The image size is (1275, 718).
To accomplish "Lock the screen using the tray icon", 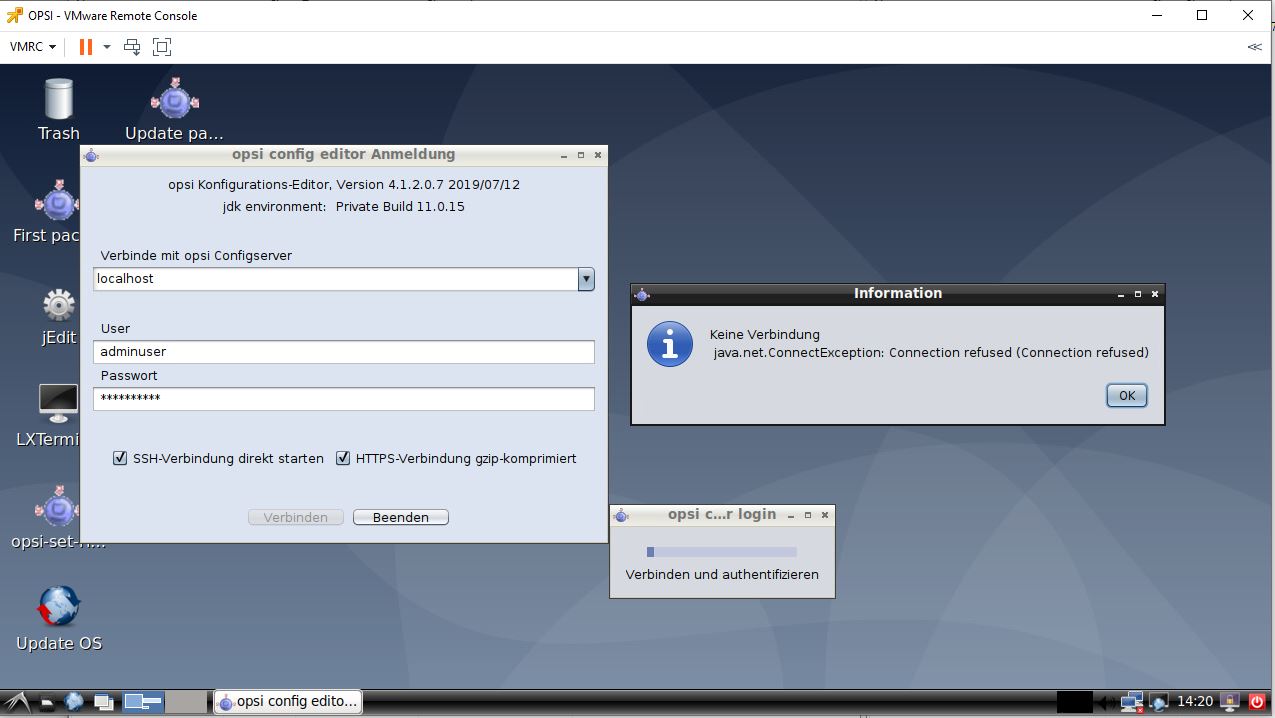I will pos(1231,702).
